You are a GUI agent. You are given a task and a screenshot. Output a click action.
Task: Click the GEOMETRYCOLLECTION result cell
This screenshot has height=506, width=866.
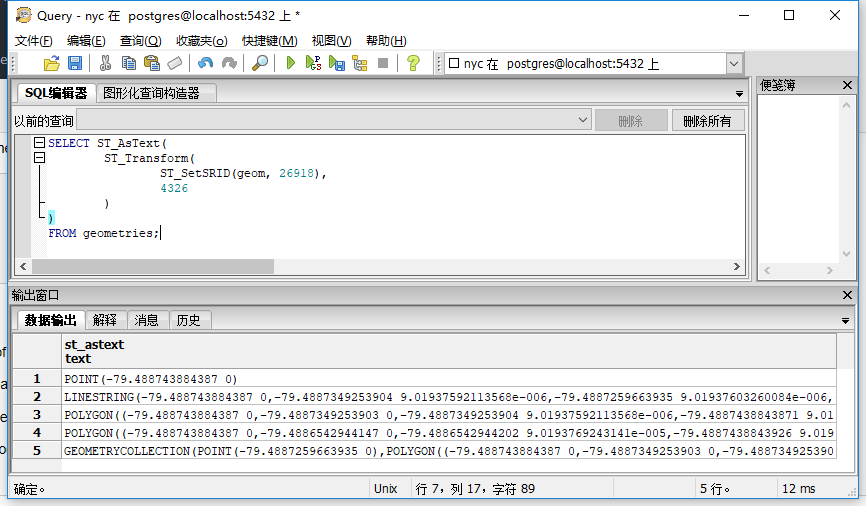coord(449,451)
